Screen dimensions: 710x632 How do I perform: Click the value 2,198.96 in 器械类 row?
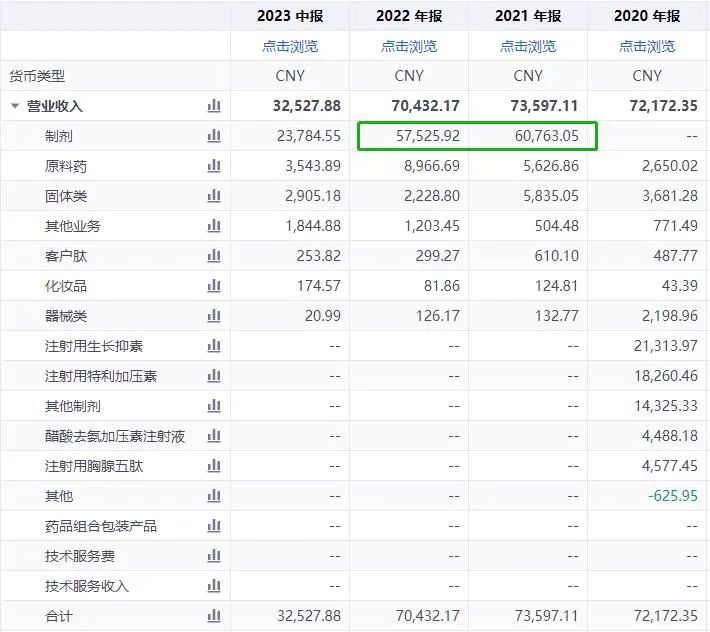(x=670, y=316)
